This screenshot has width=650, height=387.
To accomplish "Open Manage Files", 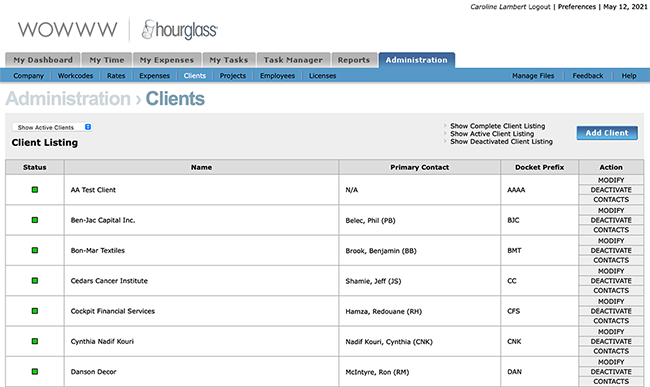I will tap(533, 76).
